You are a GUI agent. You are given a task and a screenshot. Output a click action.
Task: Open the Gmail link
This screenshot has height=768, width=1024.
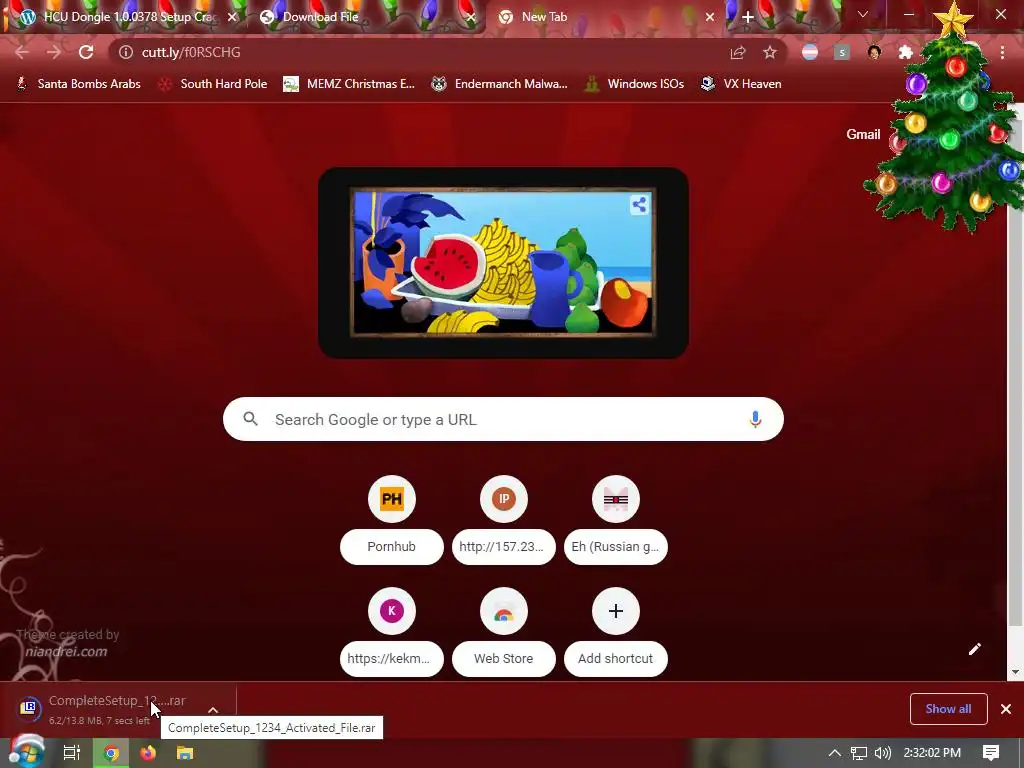(863, 134)
